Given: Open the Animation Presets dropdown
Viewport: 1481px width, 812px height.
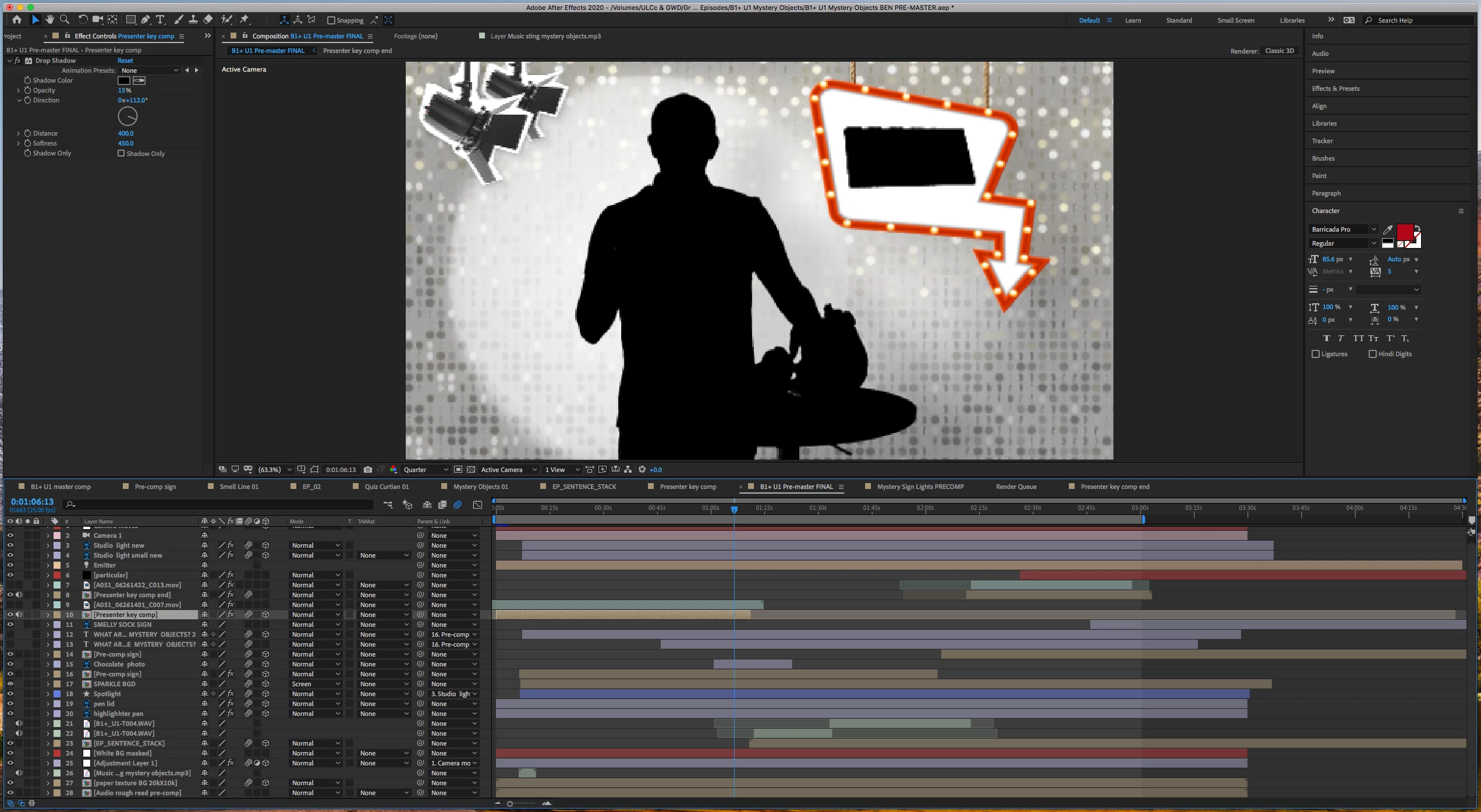Looking at the screenshot, I should 150,70.
